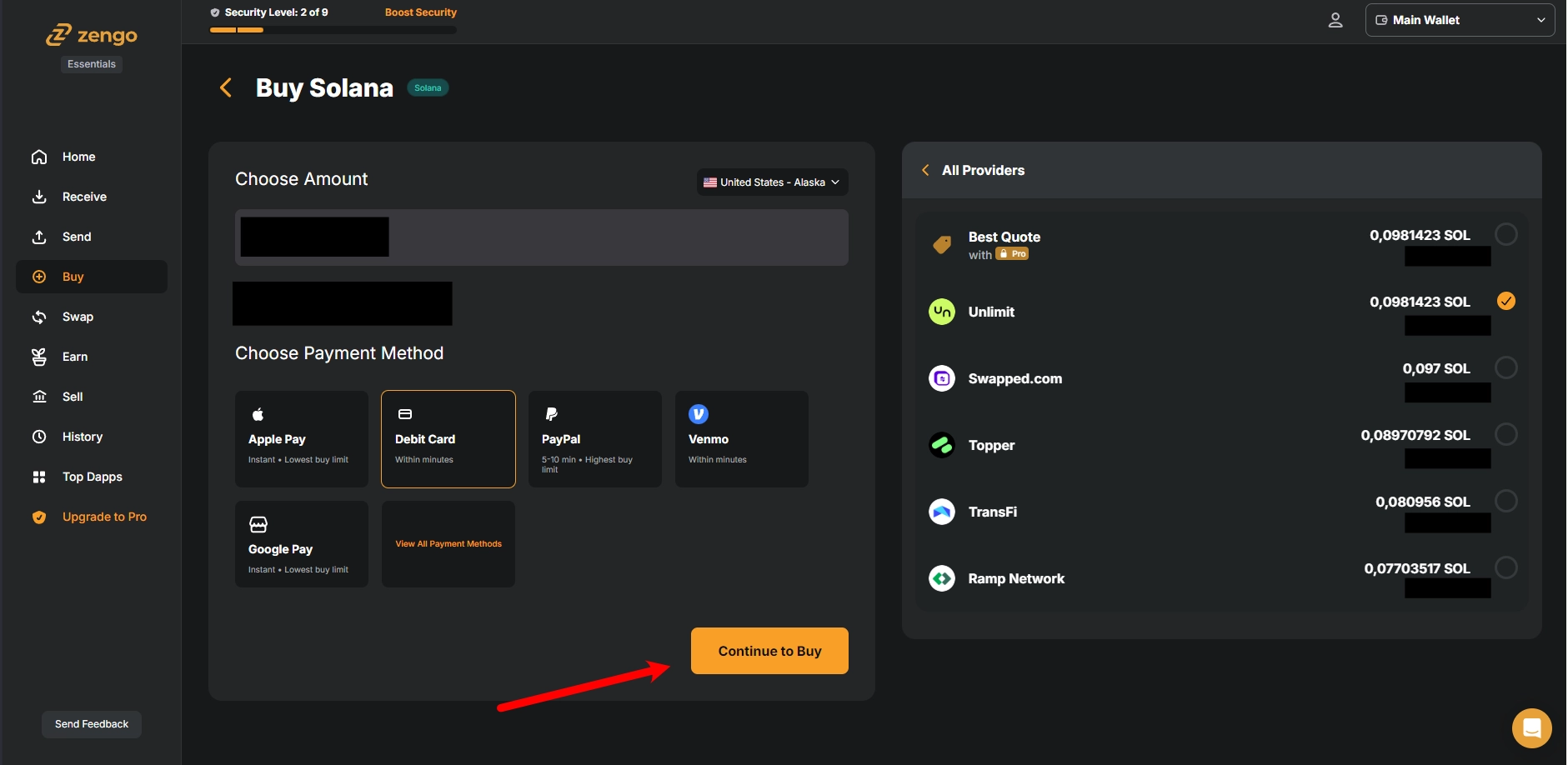Screen dimensions: 1568x765
Task: Select the TransFi provider radio button
Action: click(x=1505, y=501)
